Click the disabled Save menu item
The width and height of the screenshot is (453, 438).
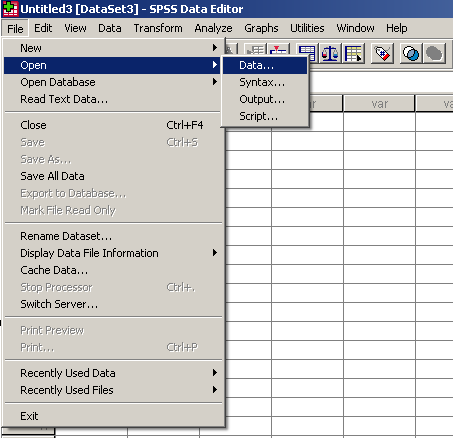pos(112,142)
